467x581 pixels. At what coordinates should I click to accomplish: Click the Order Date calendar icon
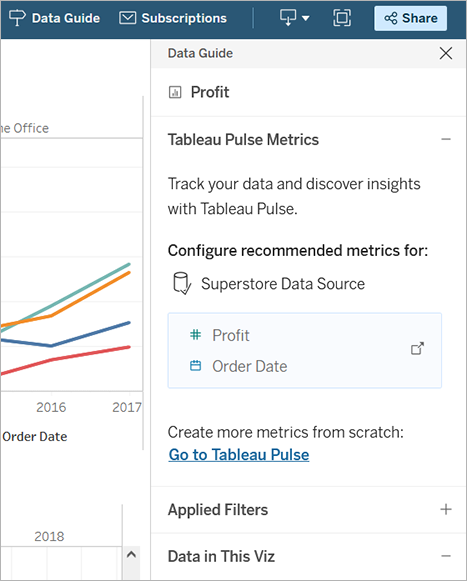click(195, 366)
